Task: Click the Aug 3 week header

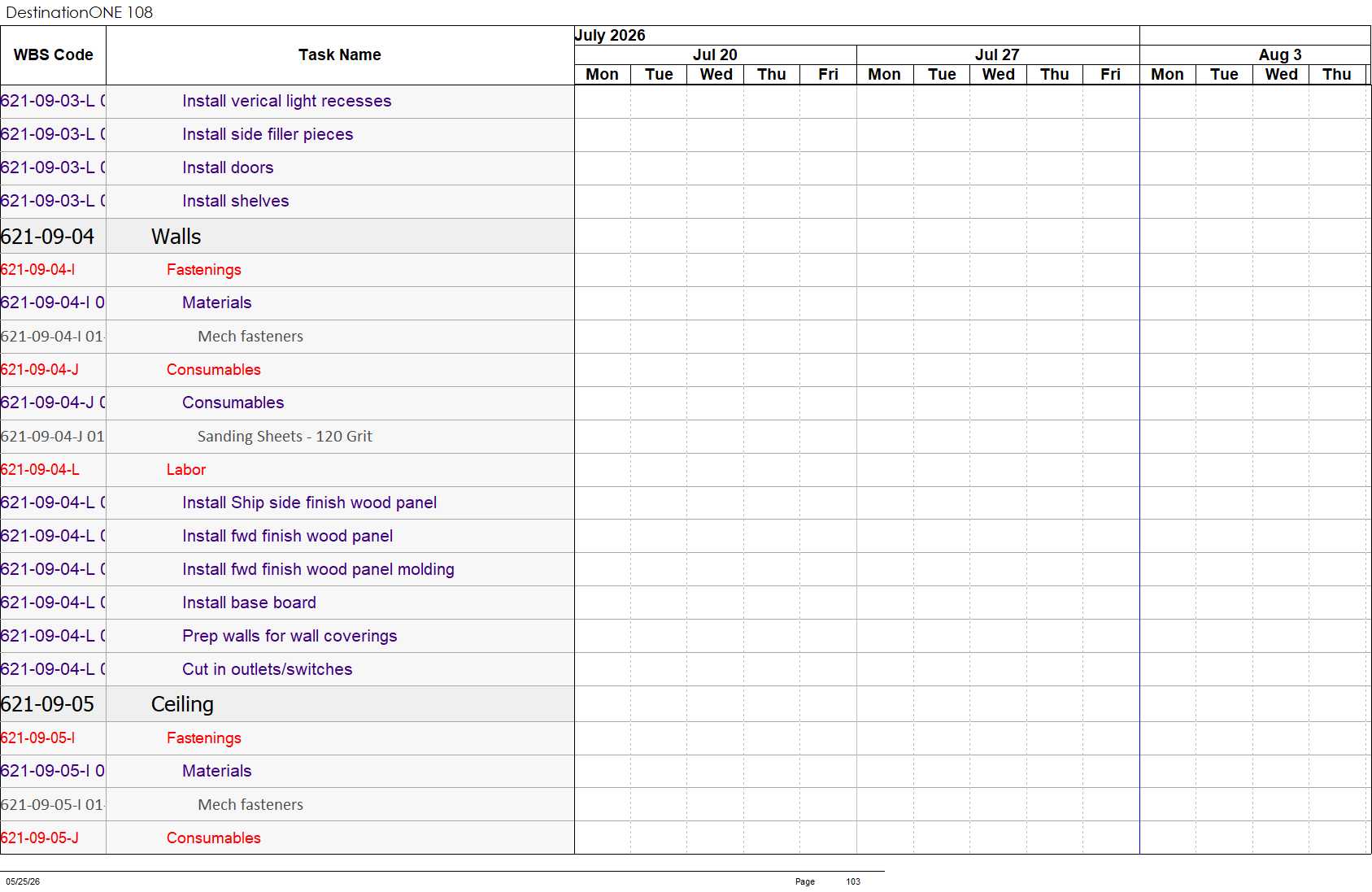Action: click(1280, 54)
